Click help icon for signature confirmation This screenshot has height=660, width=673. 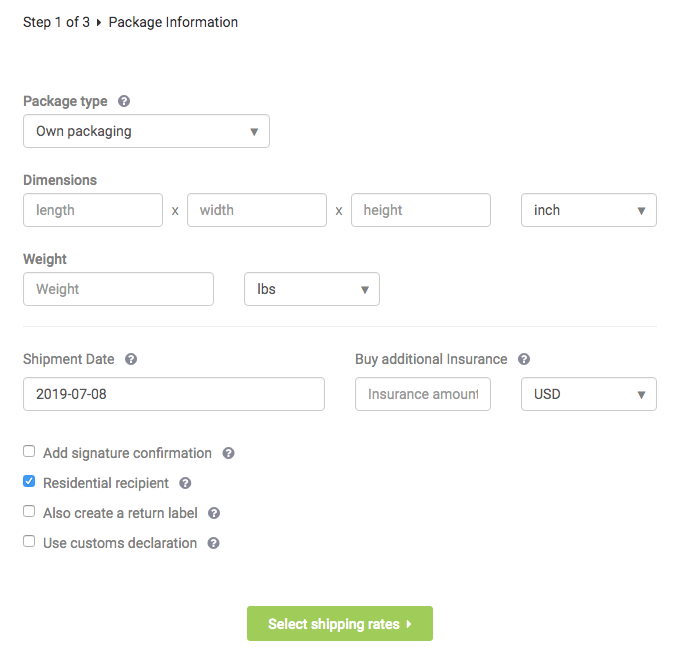pos(228,453)
